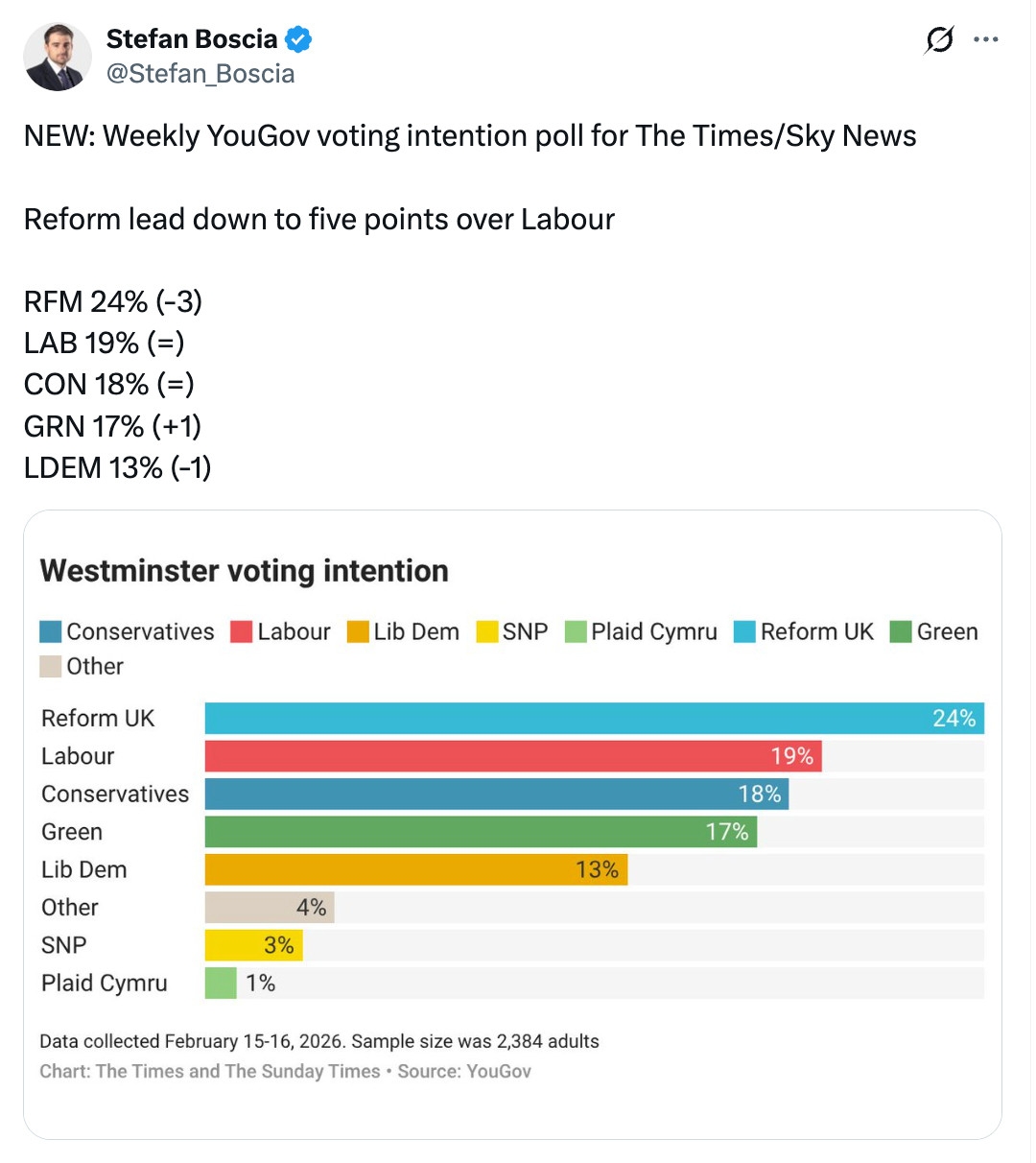
Task: Click the cyan Reform UK legend swatch
Action: 745,631
